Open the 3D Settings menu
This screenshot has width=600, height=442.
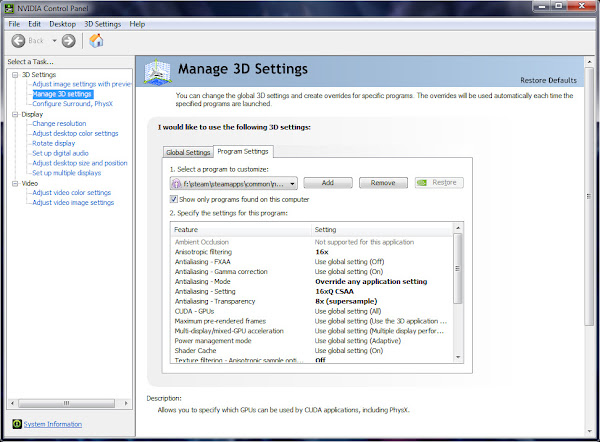pyautogui.click(x=103, y=24)
